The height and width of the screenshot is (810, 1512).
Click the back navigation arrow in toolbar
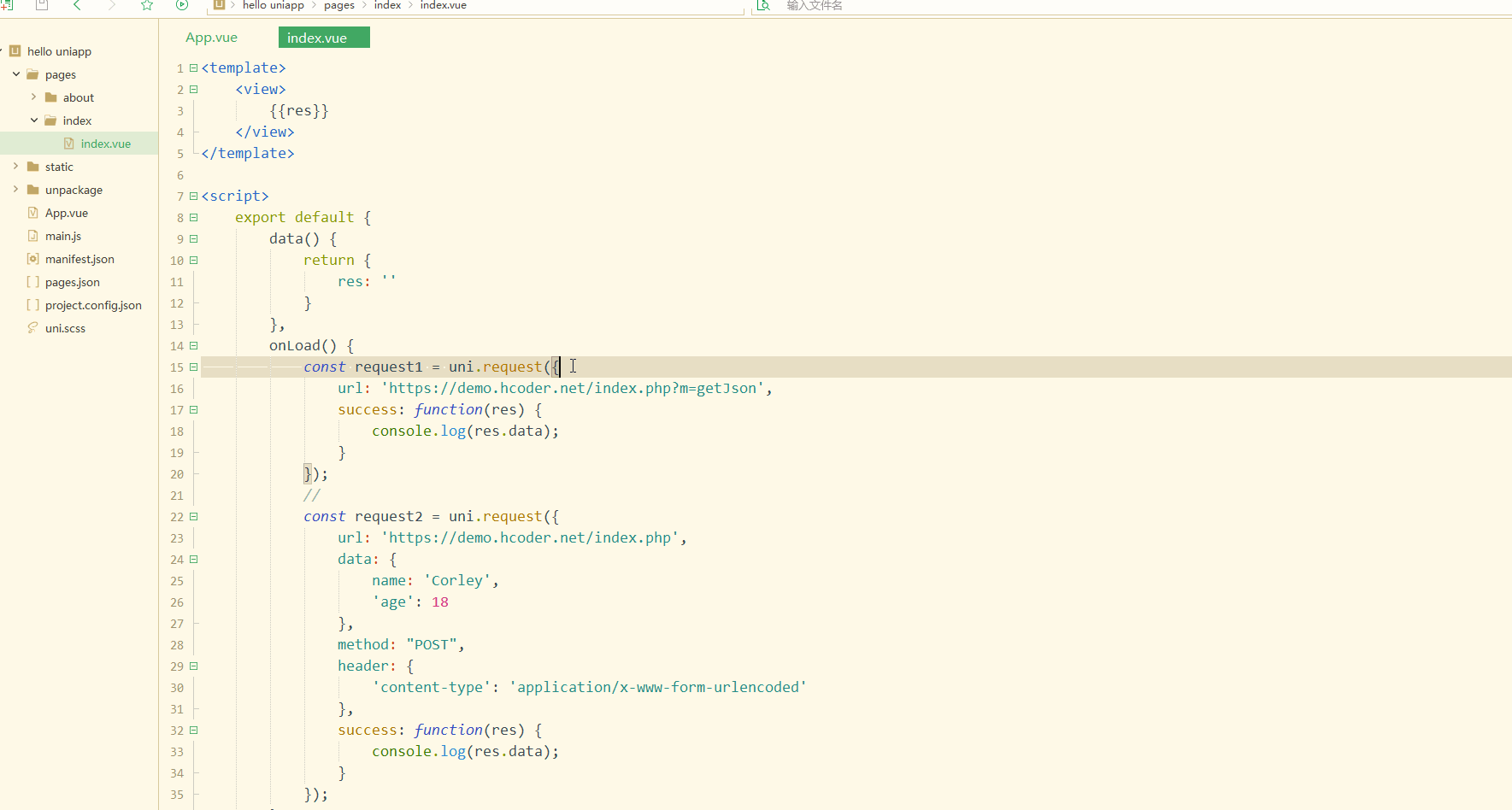tap(77, 5)
